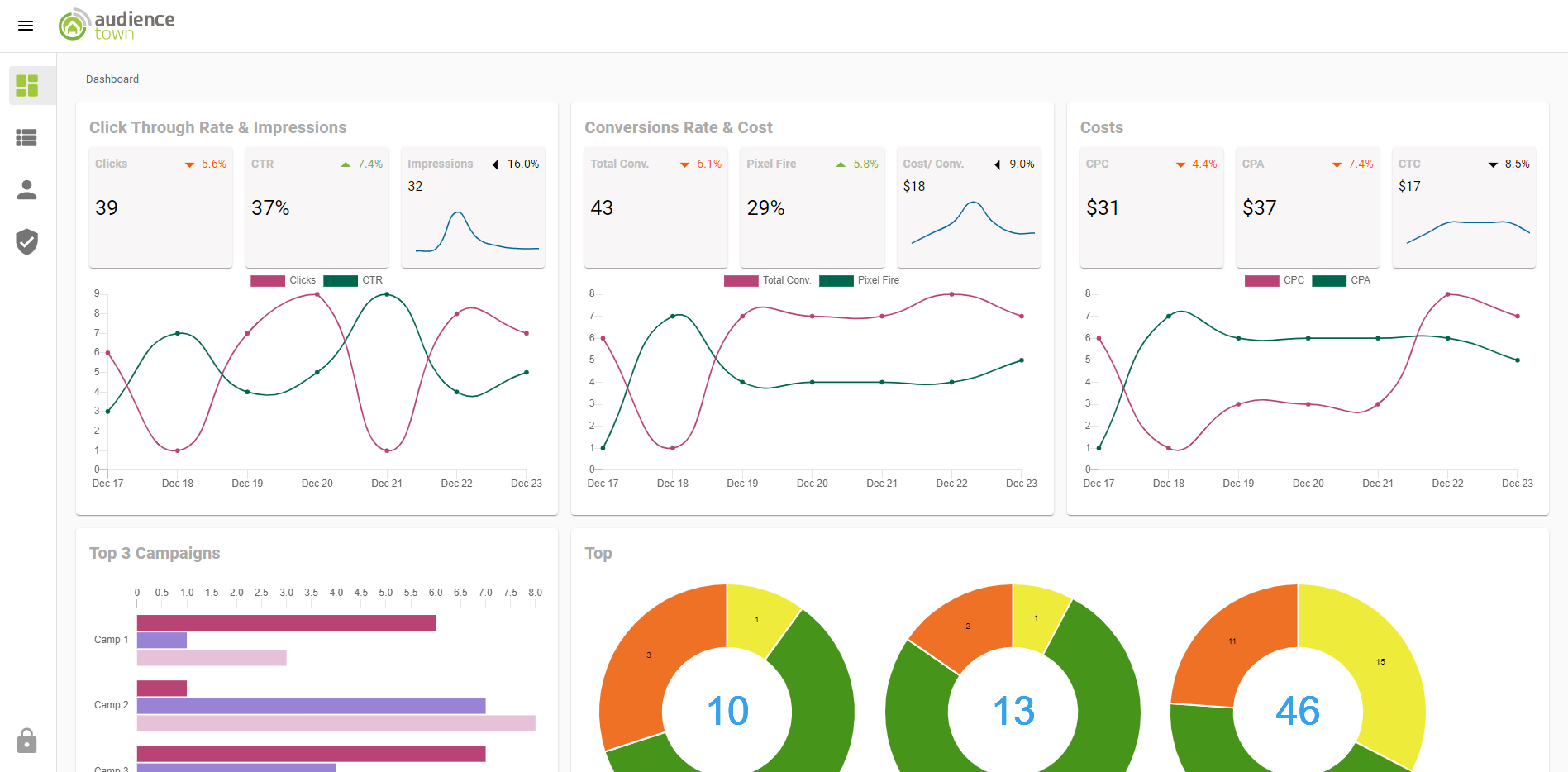Select the dashboard grid sidebar icon
Viewport: 1568px width, 772px height.
click(27, 86)
